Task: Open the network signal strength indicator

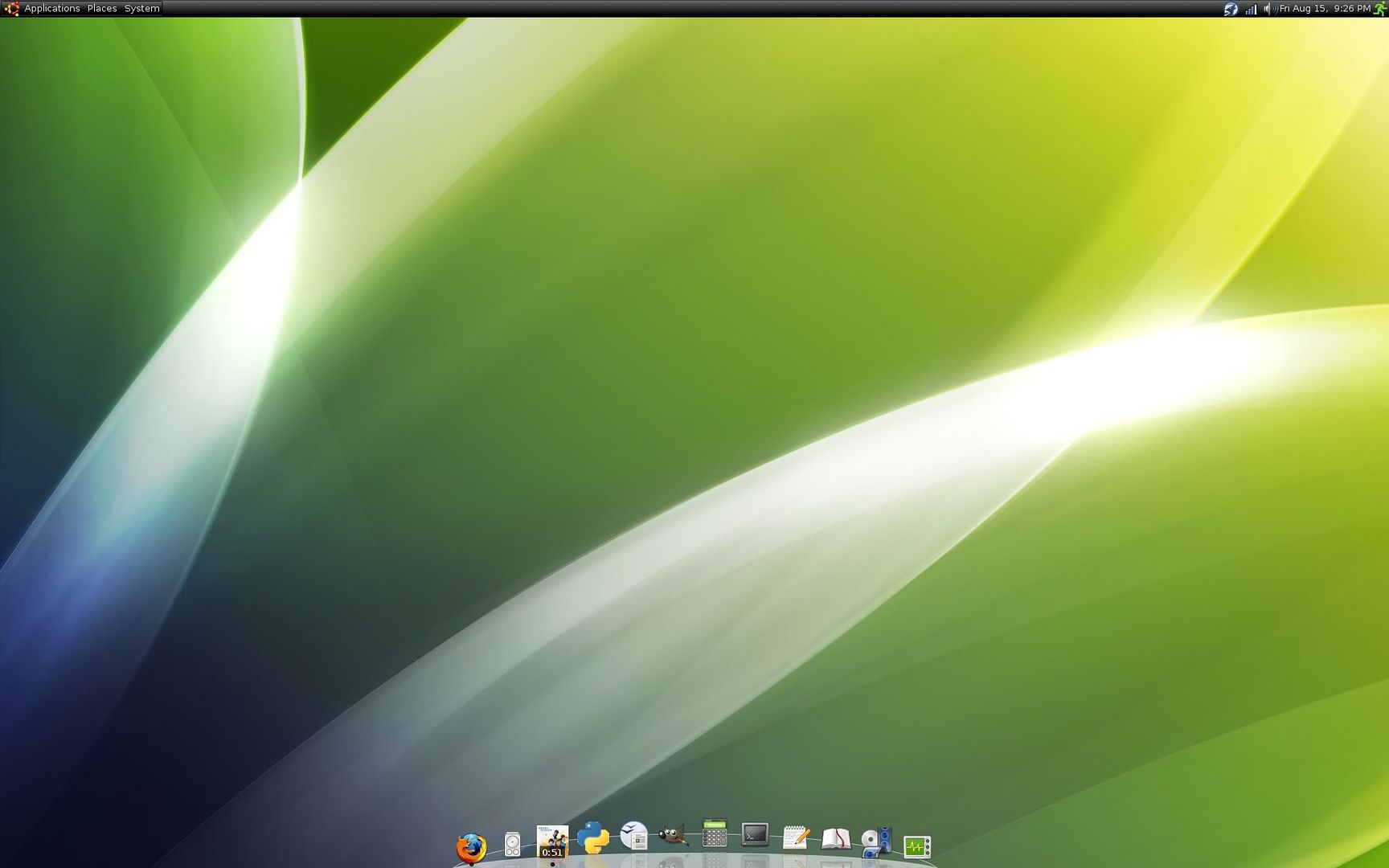Action: point(1251,9)
